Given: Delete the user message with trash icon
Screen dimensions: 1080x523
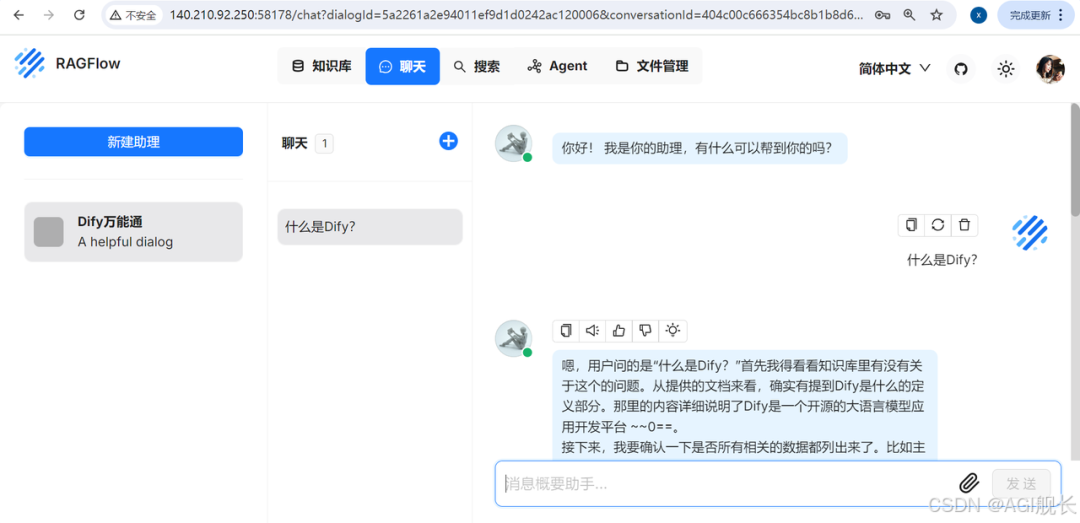Looking at the screenshot, I should coord(964,225).
